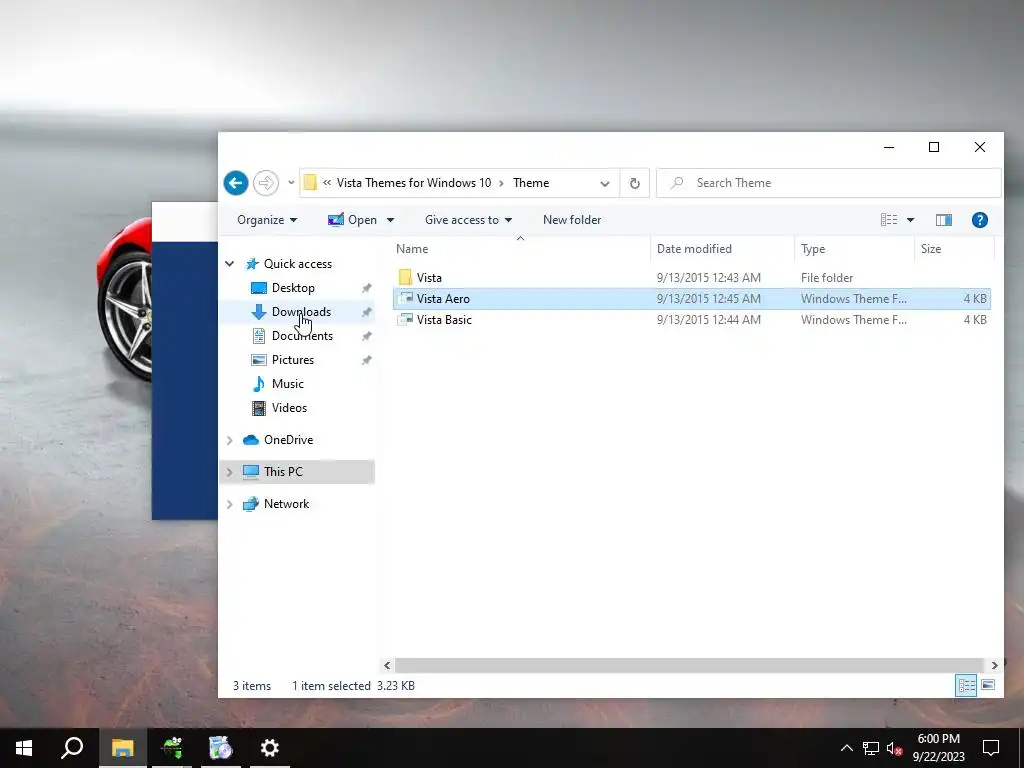Click the forward navigation arrow
This screenshot has width=1024, height=768.
click(266, 183)
